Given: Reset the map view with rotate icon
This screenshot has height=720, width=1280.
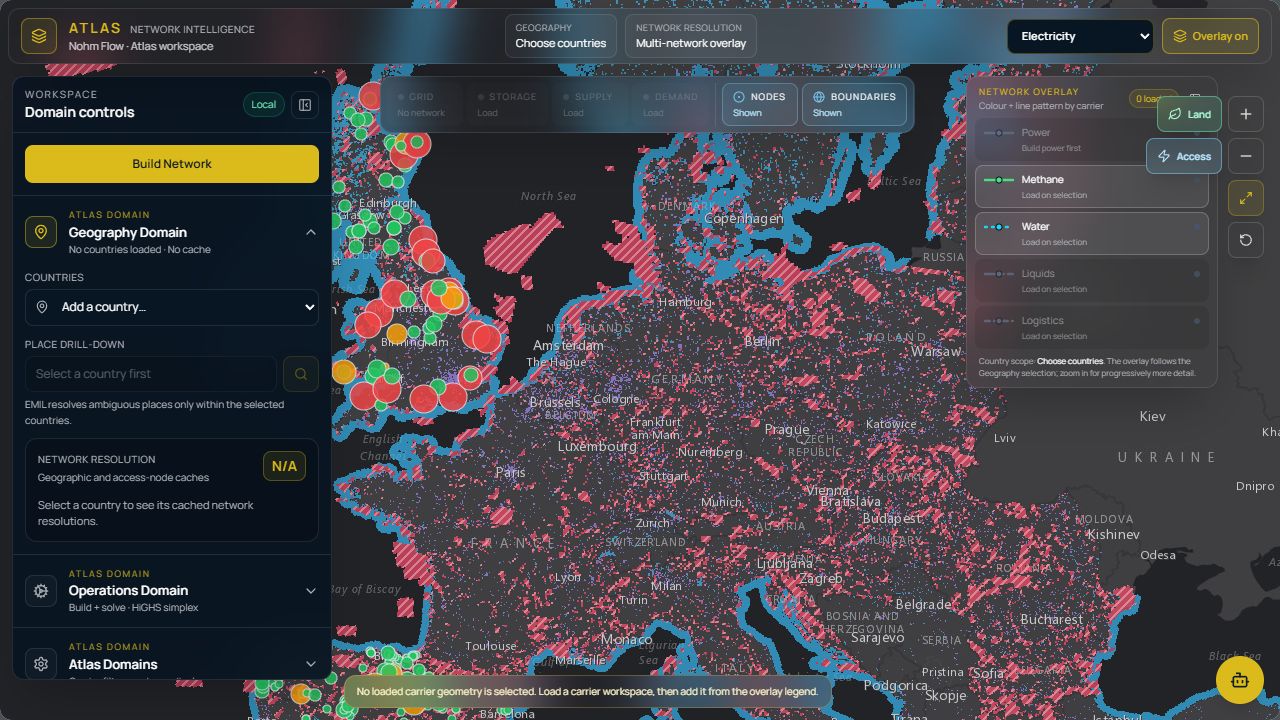Looking at the screenshot, I should point(1246,240).
